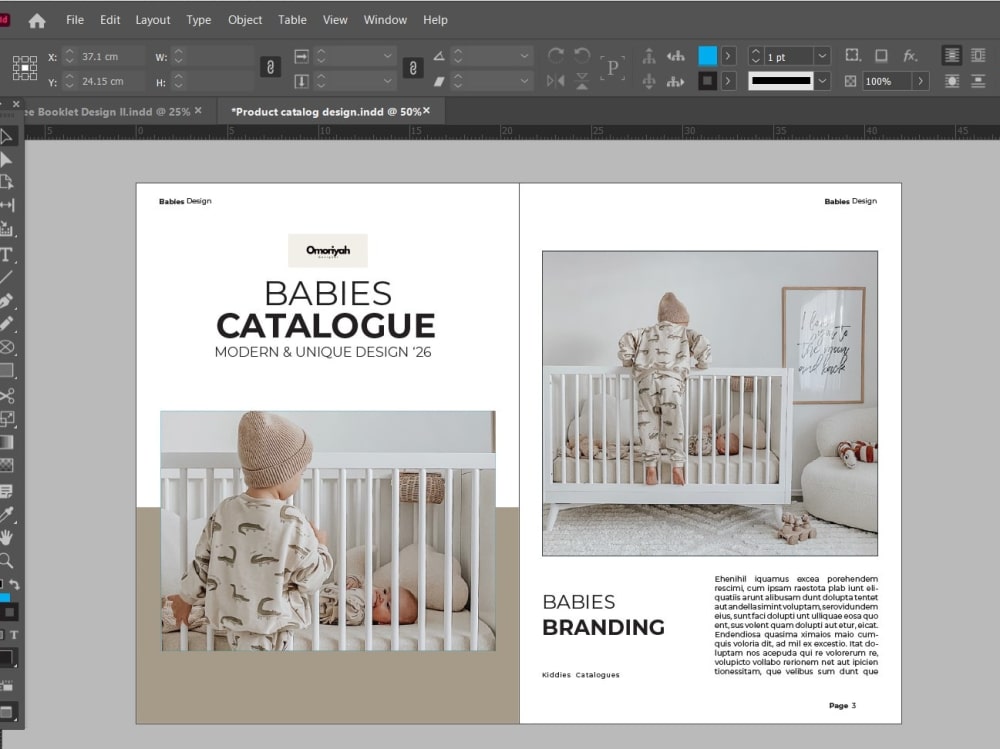Toggle formatting affects text button

(x=13, y=635)
